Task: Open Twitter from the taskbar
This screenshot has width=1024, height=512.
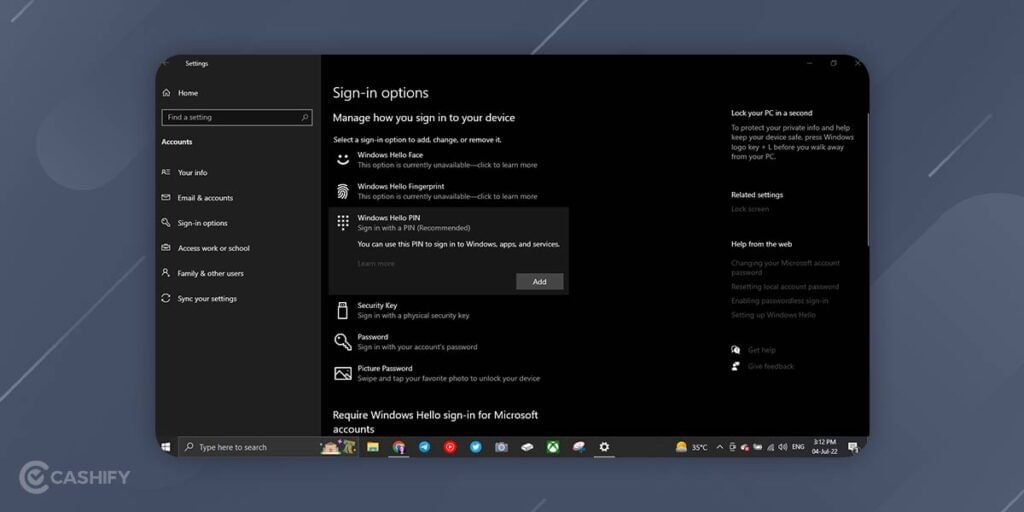Action: click(x=475, y=447)
